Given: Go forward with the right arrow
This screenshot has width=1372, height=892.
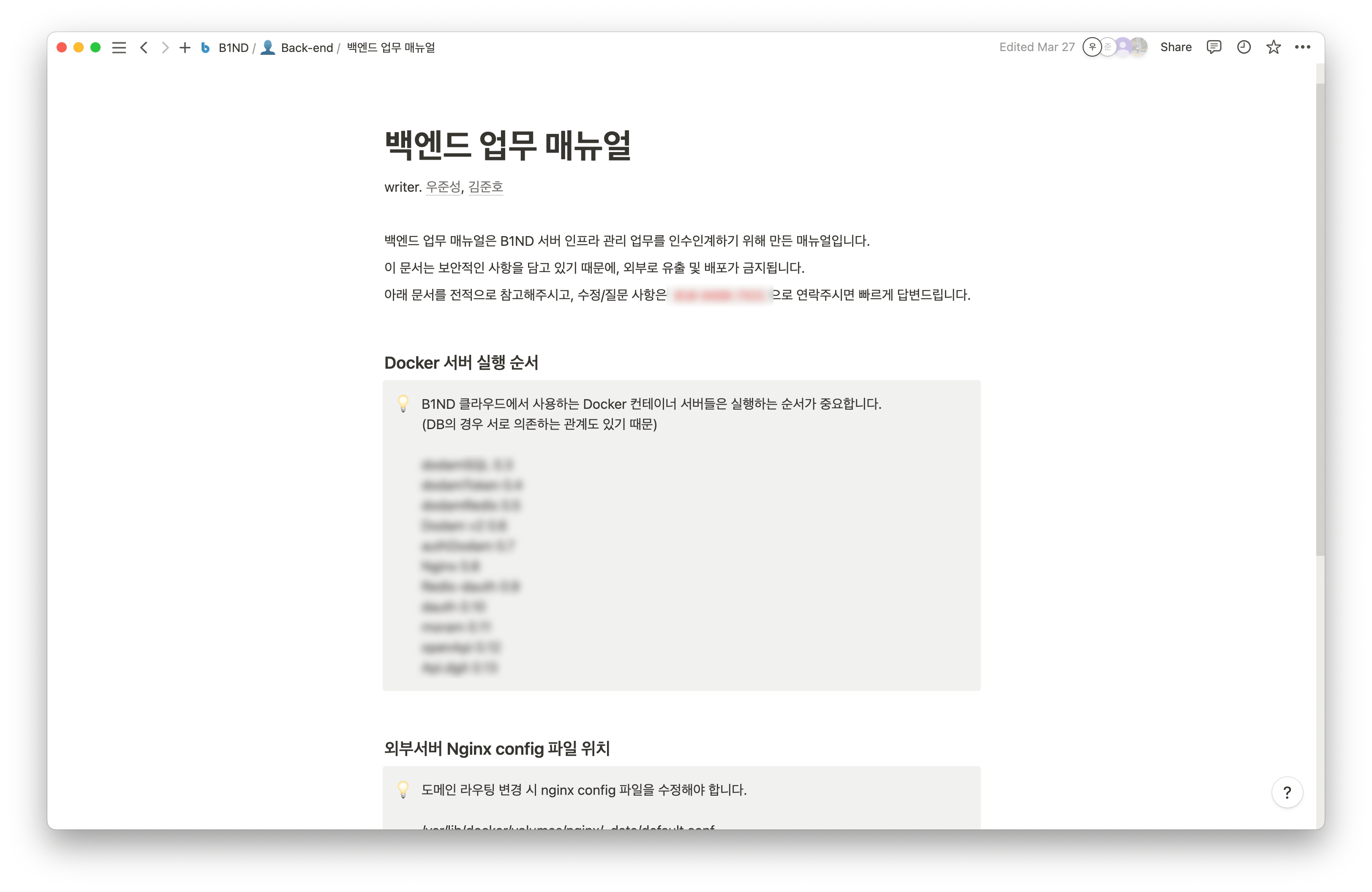Looking at the screenshot, I should point(165,47).
